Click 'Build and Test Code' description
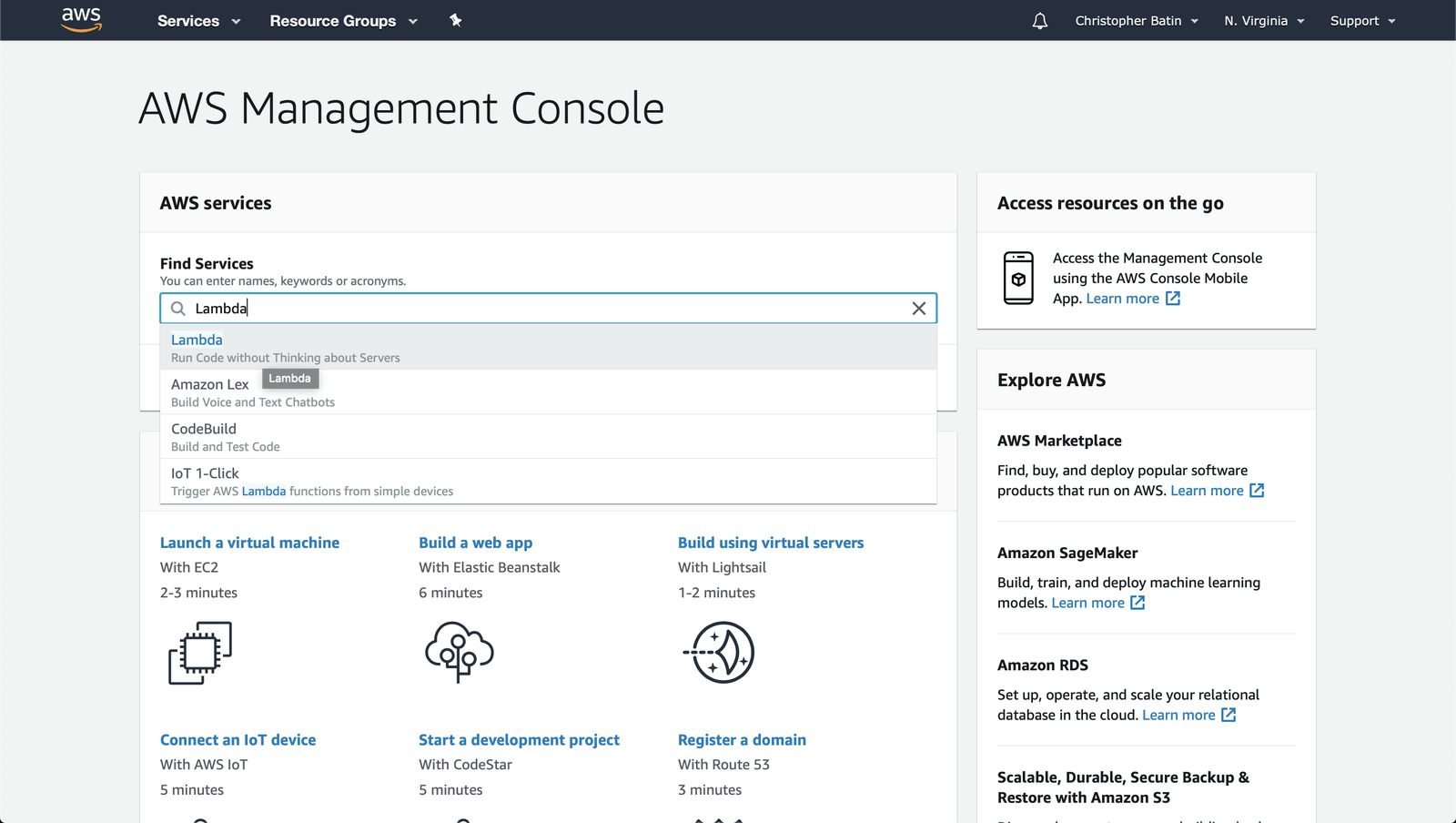The image size is (1456, 823). click(226, 447)
